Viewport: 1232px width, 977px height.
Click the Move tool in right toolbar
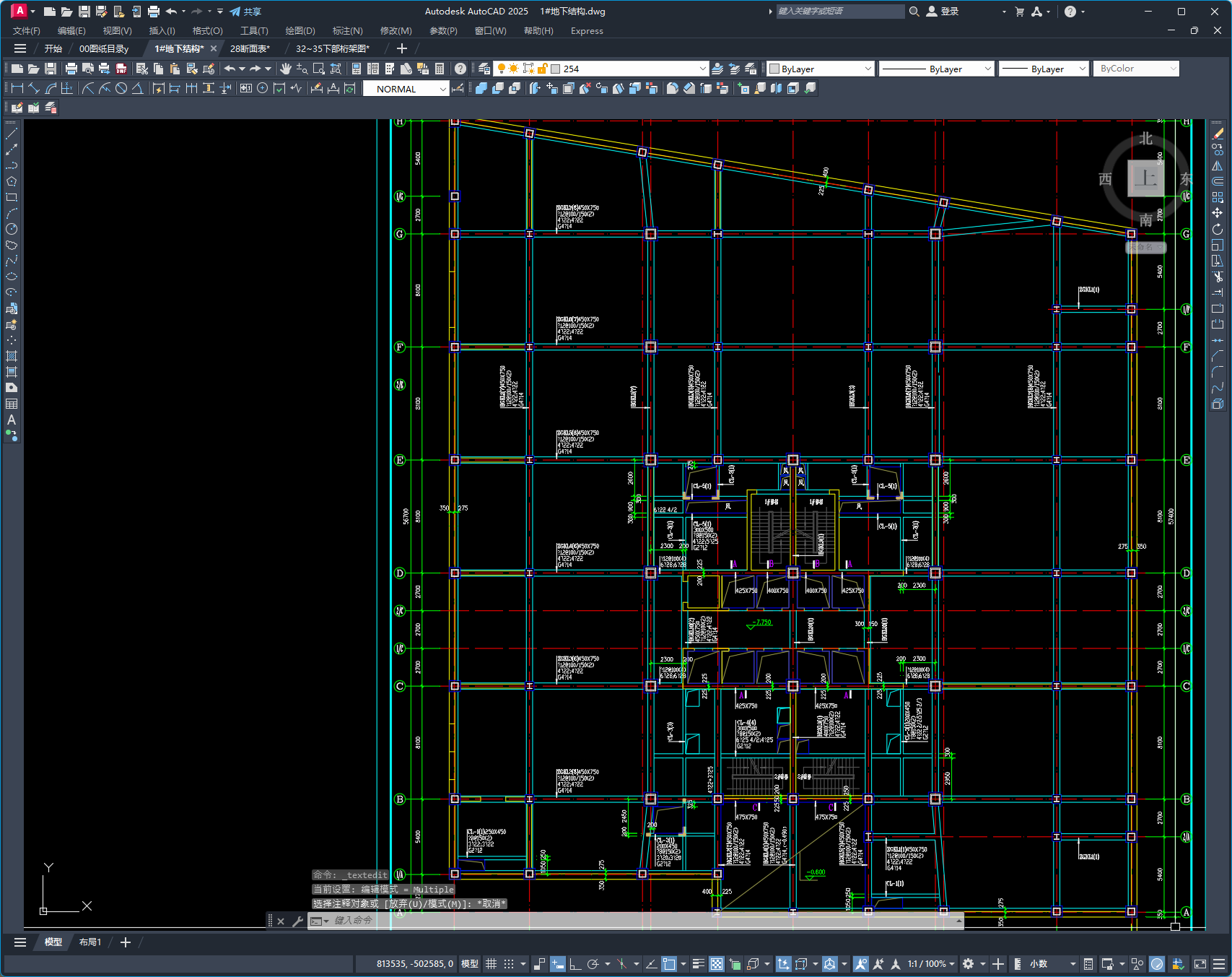[1218, 213]
